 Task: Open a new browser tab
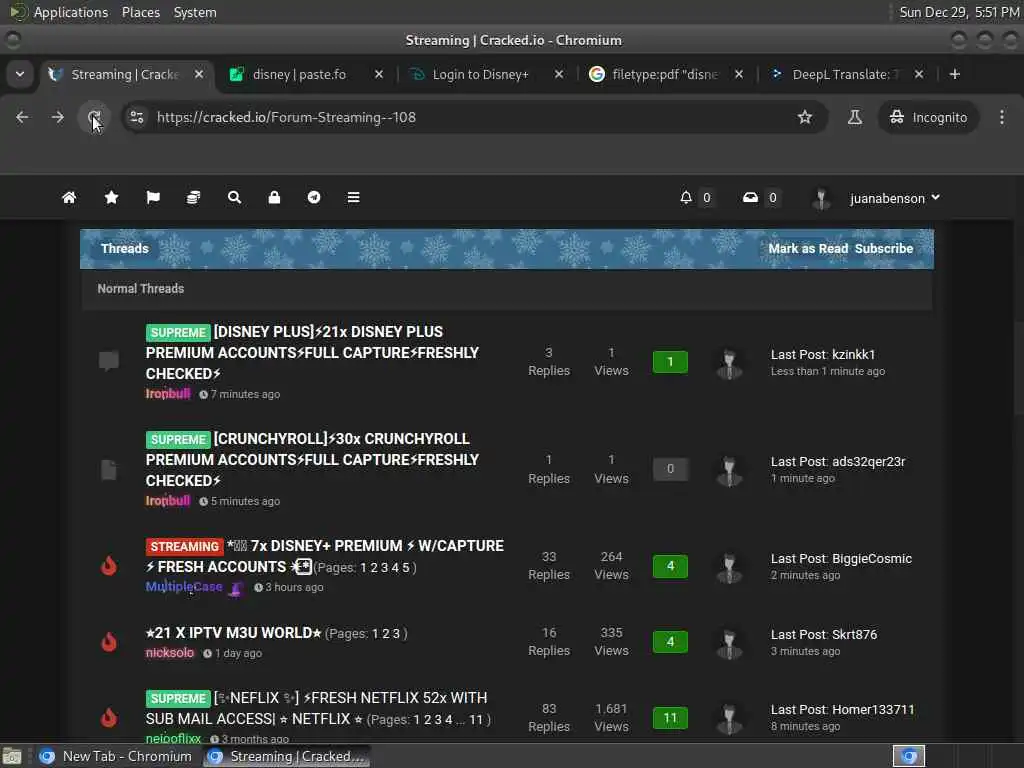click(x=955, y=74)
